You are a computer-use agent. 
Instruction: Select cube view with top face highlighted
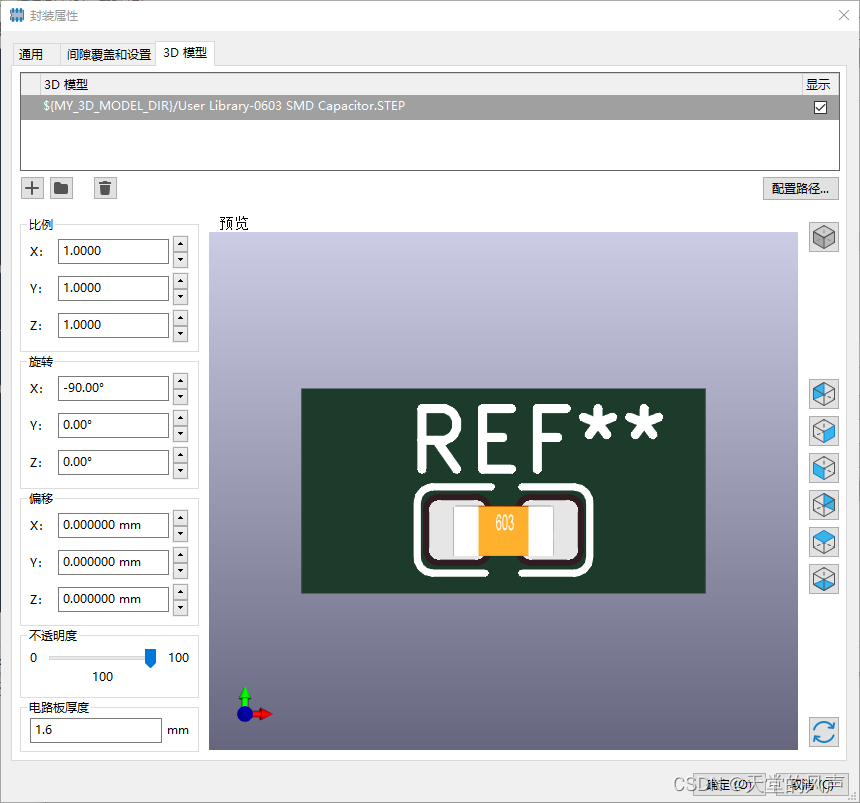click(x=824, y=542)
